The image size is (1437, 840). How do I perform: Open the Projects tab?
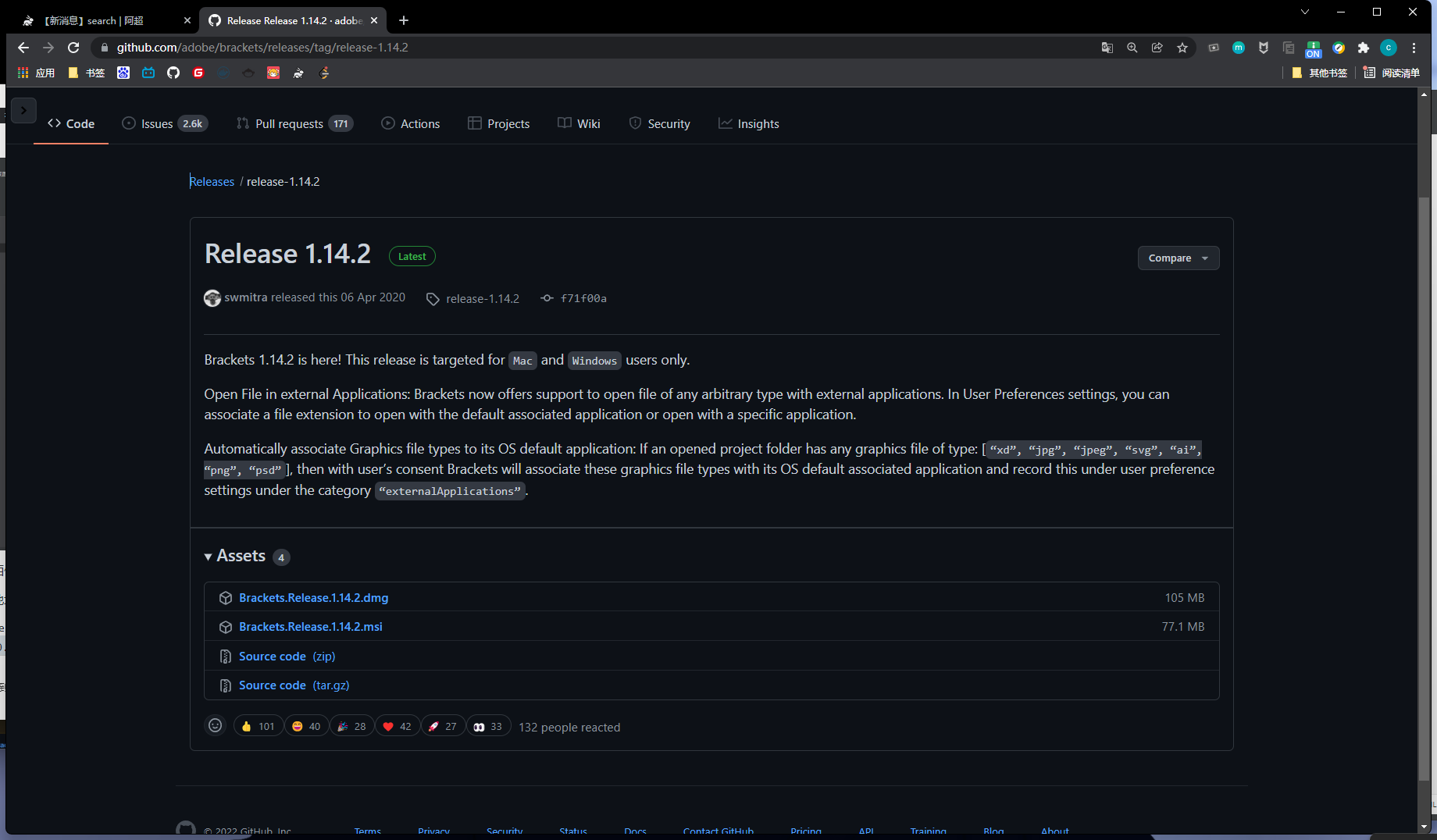click(x=498, y=123)
